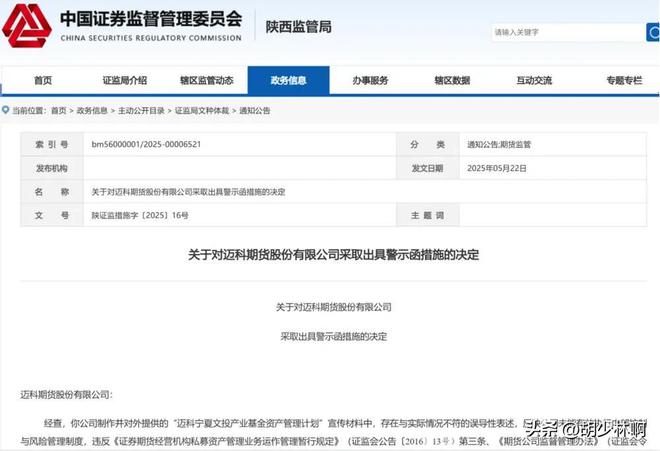The height and width of the screenshot is (451, 660).
Task: Click the CSRC red logo emblem
Action: (x=27, y=26)
